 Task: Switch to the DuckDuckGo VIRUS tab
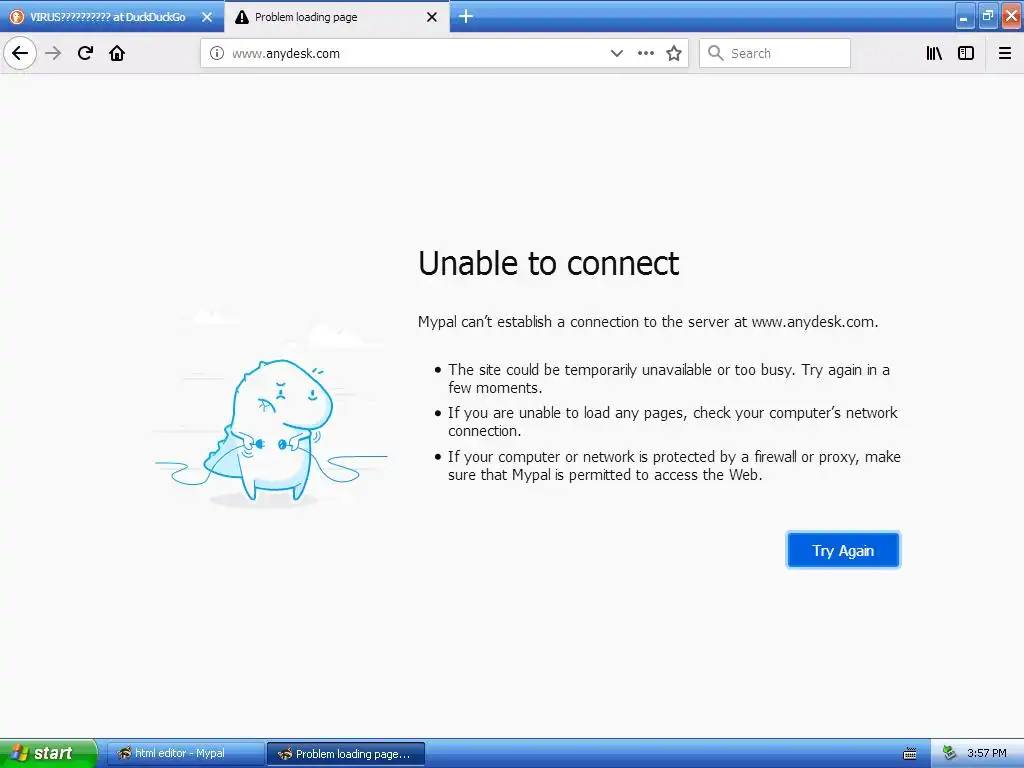coord(112,17)
